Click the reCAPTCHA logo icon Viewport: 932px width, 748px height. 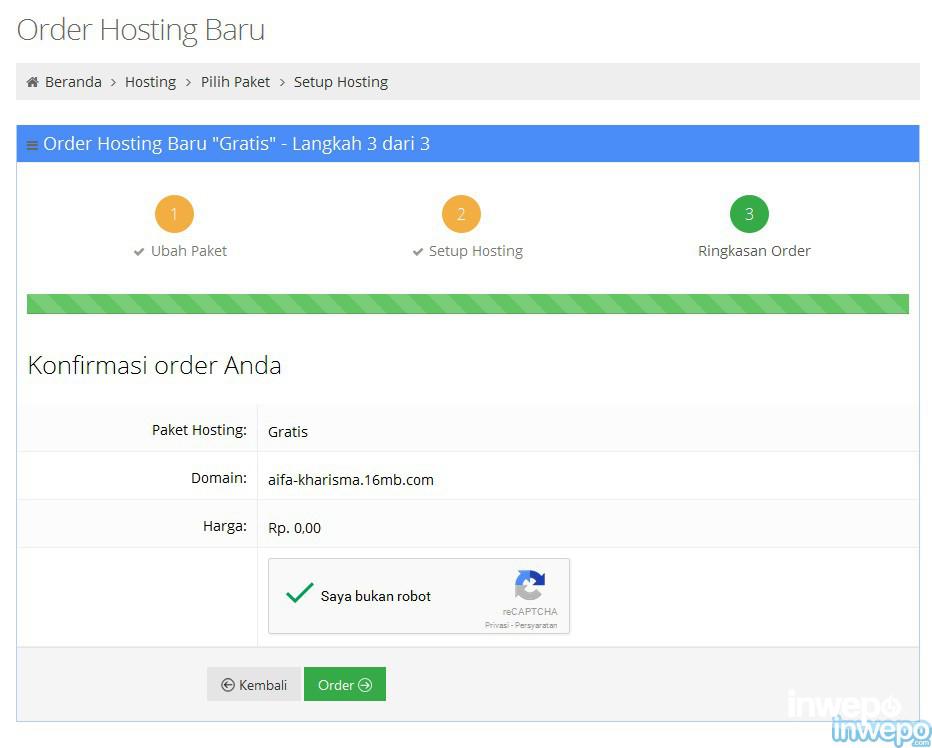(x=530, y=585)
